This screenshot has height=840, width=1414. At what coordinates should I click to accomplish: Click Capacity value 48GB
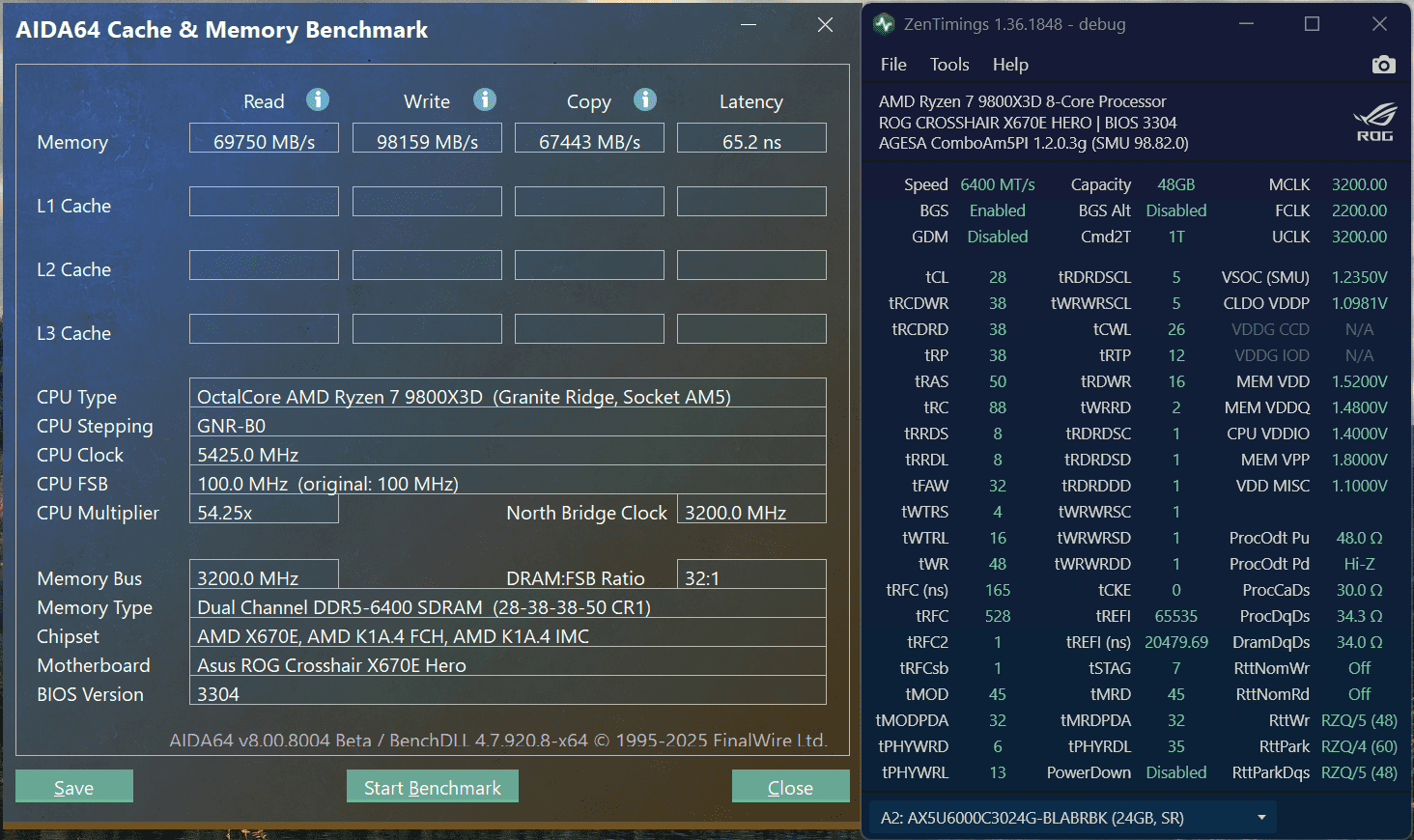tap(1176, 184)
